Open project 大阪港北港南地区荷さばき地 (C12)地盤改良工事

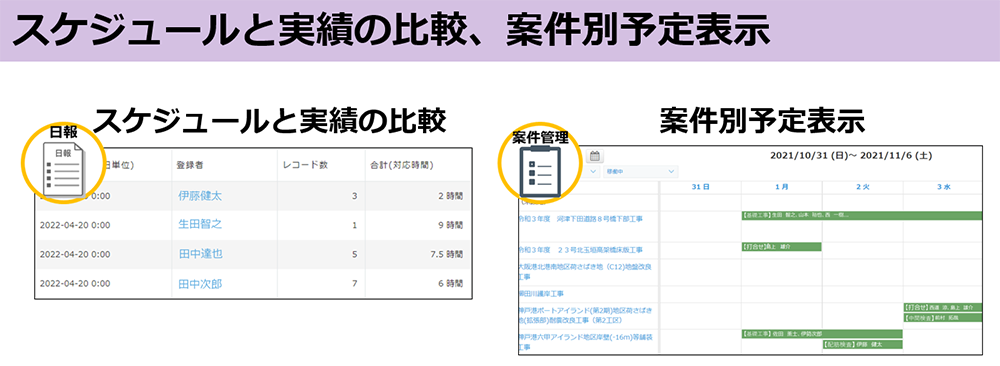pyautogui.click(x=585, y=272)
